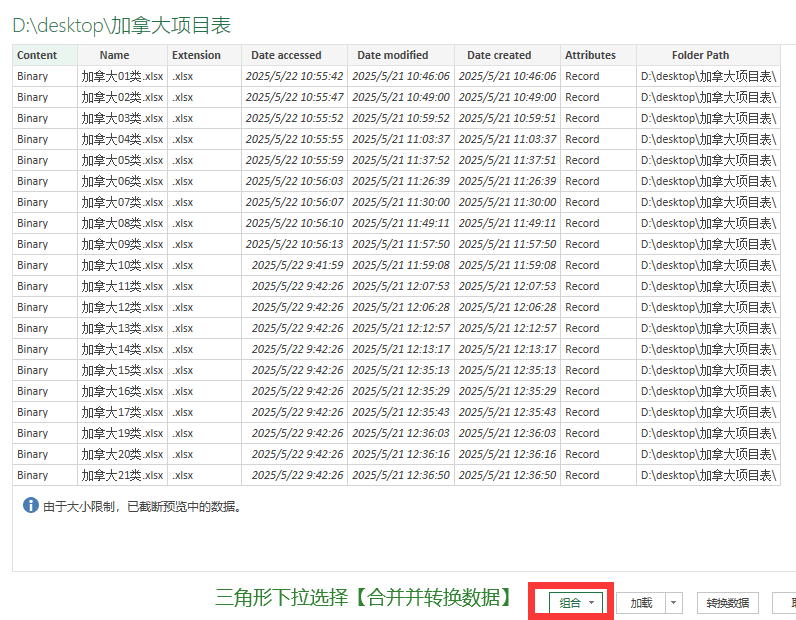Select the Date created column header
796x620 pixels.
pos(507,55)
